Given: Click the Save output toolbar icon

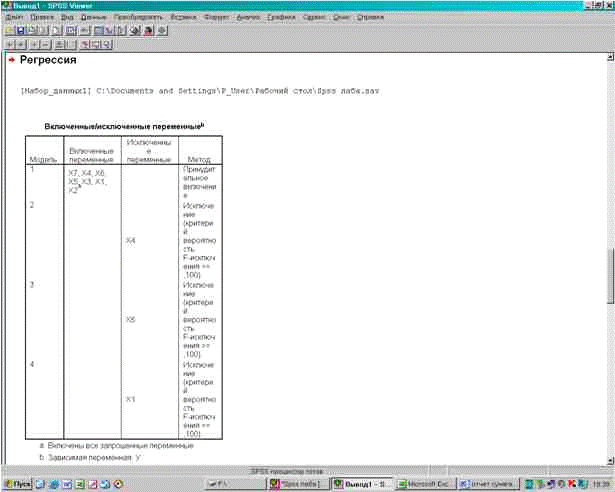Looking at the screenshot, I should pos(22,31).
